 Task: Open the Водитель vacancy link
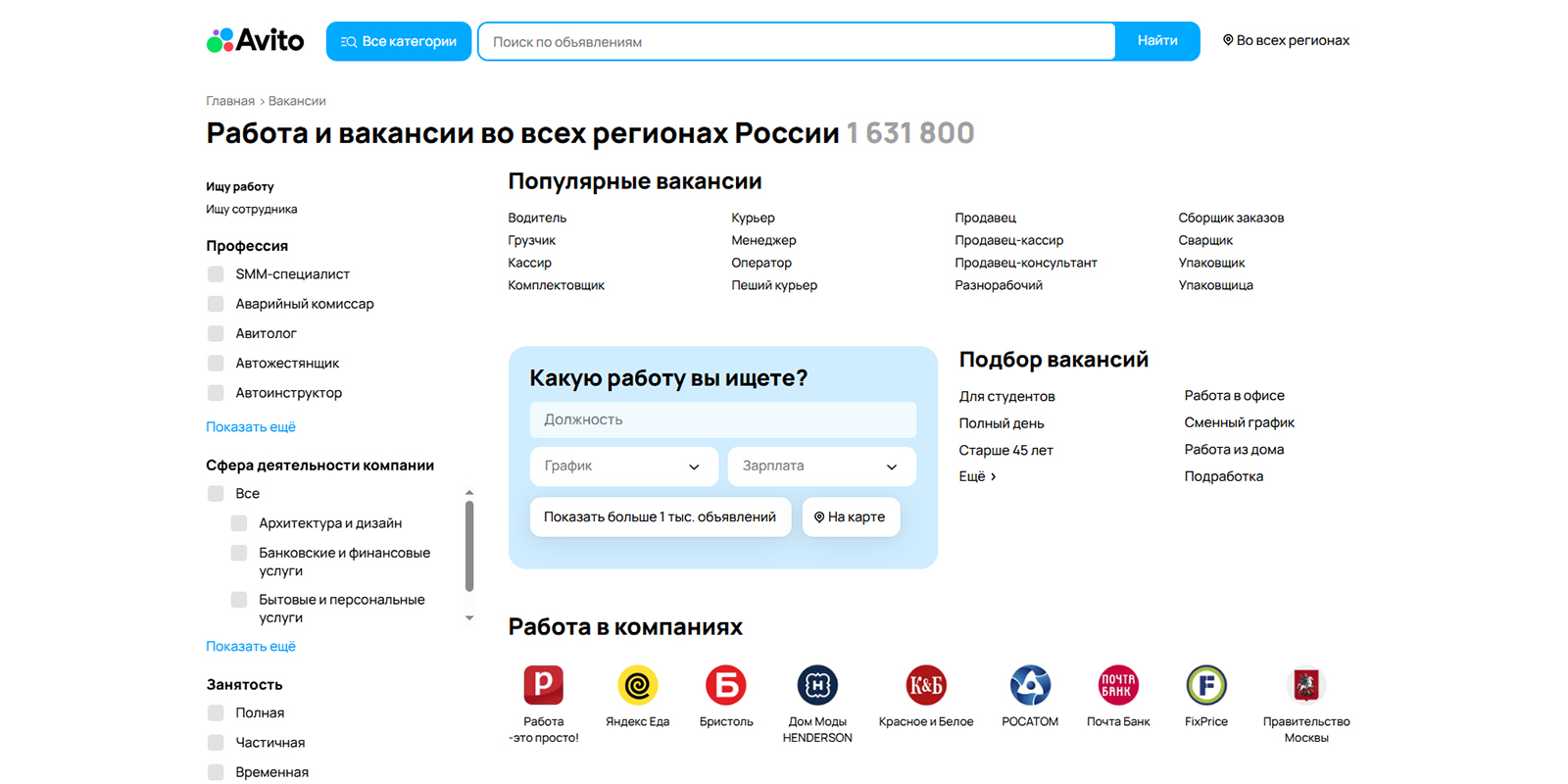(537, 218)
